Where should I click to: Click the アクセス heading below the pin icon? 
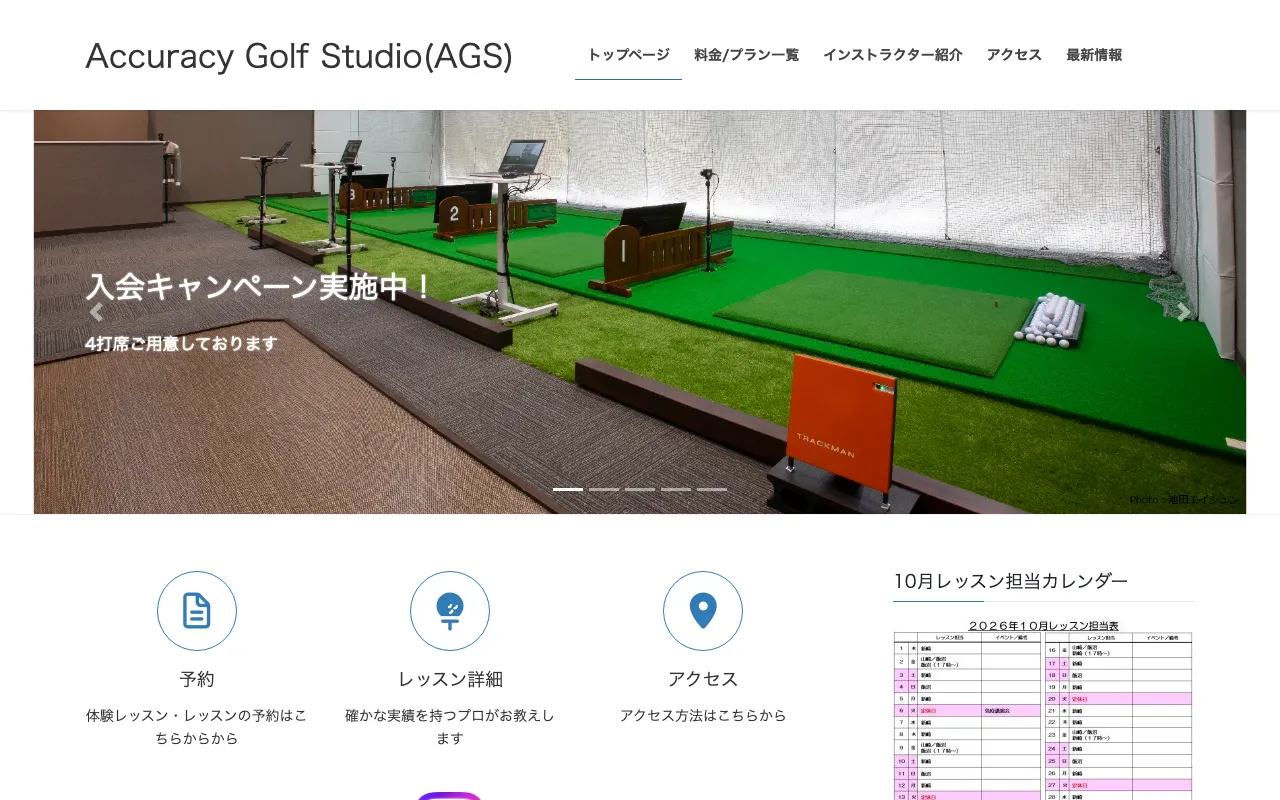703,679
